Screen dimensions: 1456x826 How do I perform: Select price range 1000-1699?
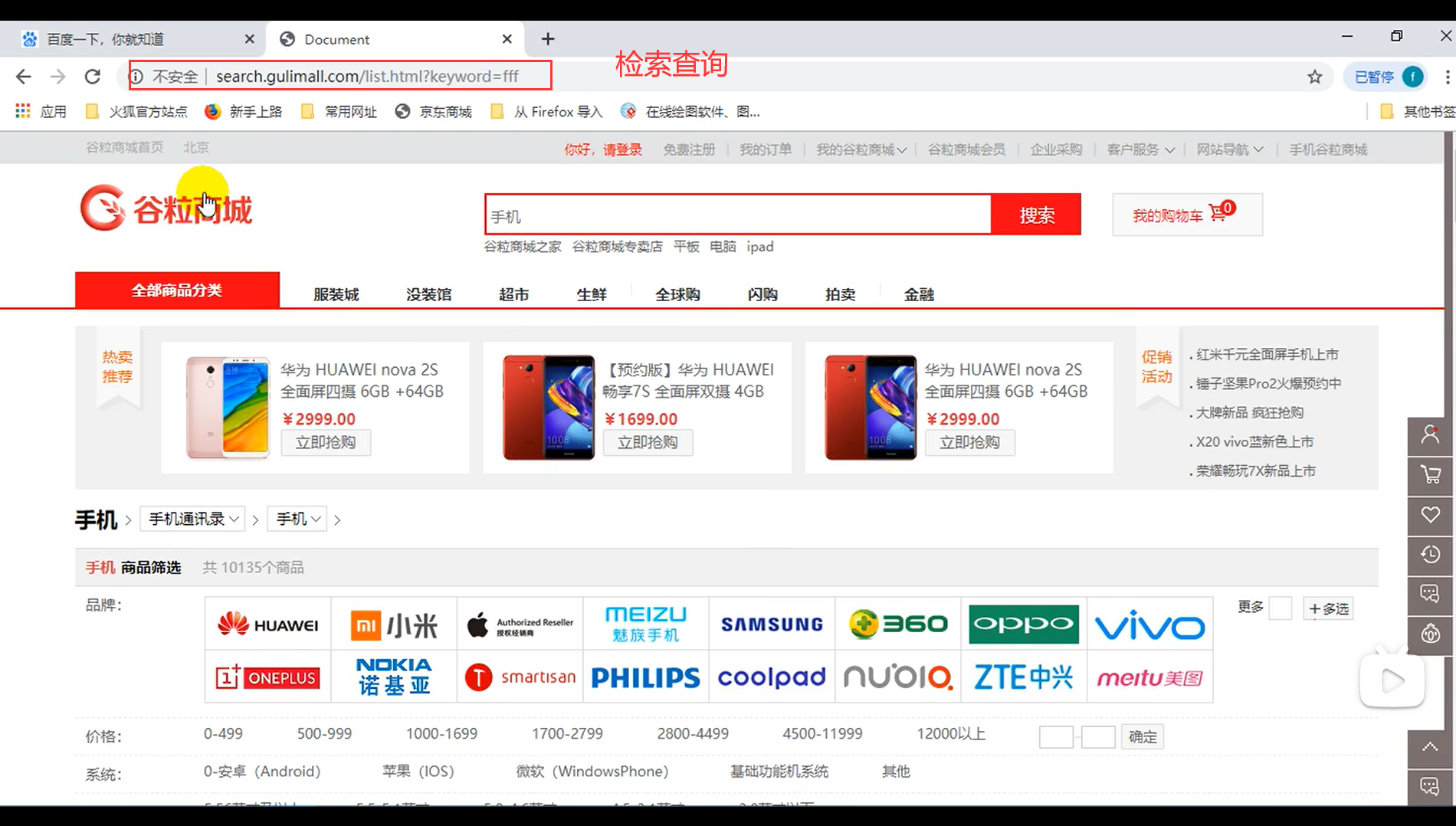[x=441, y=733]
